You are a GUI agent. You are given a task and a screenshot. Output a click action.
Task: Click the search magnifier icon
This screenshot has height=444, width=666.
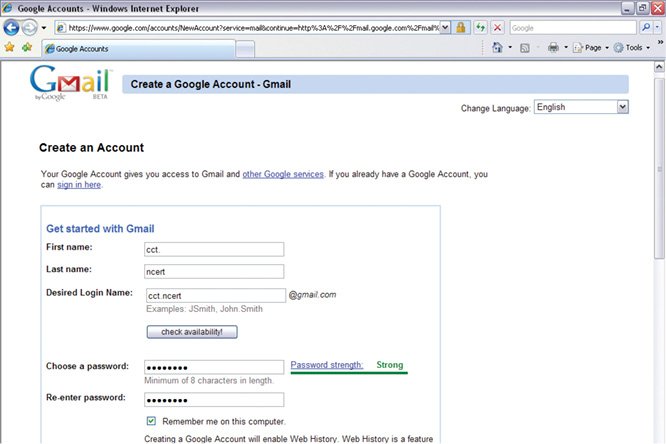click(x=646, y=28)
